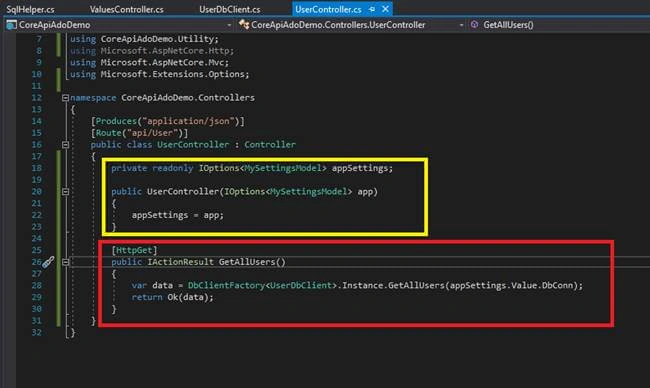The width and height of the screenshot is (650, 388).
Task: Click the 'appSettings' field declaration on line 18
Action: pyautogui.click(x=360, y=168)
